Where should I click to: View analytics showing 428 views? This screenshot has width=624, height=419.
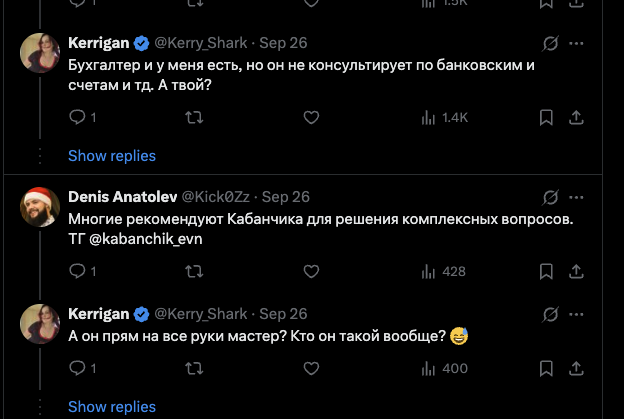[444, 271]
